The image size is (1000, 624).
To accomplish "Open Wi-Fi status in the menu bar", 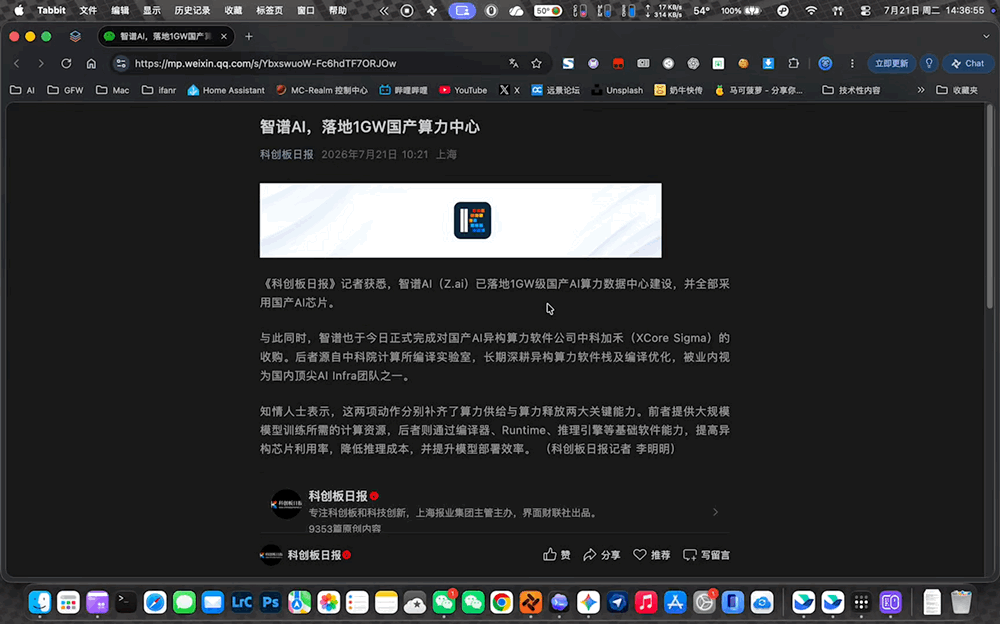I will click(811, 10).
